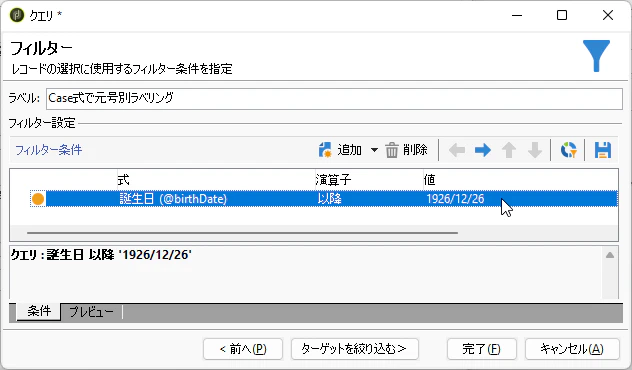Click the blue right arrow icon

[x=482, y=150]
